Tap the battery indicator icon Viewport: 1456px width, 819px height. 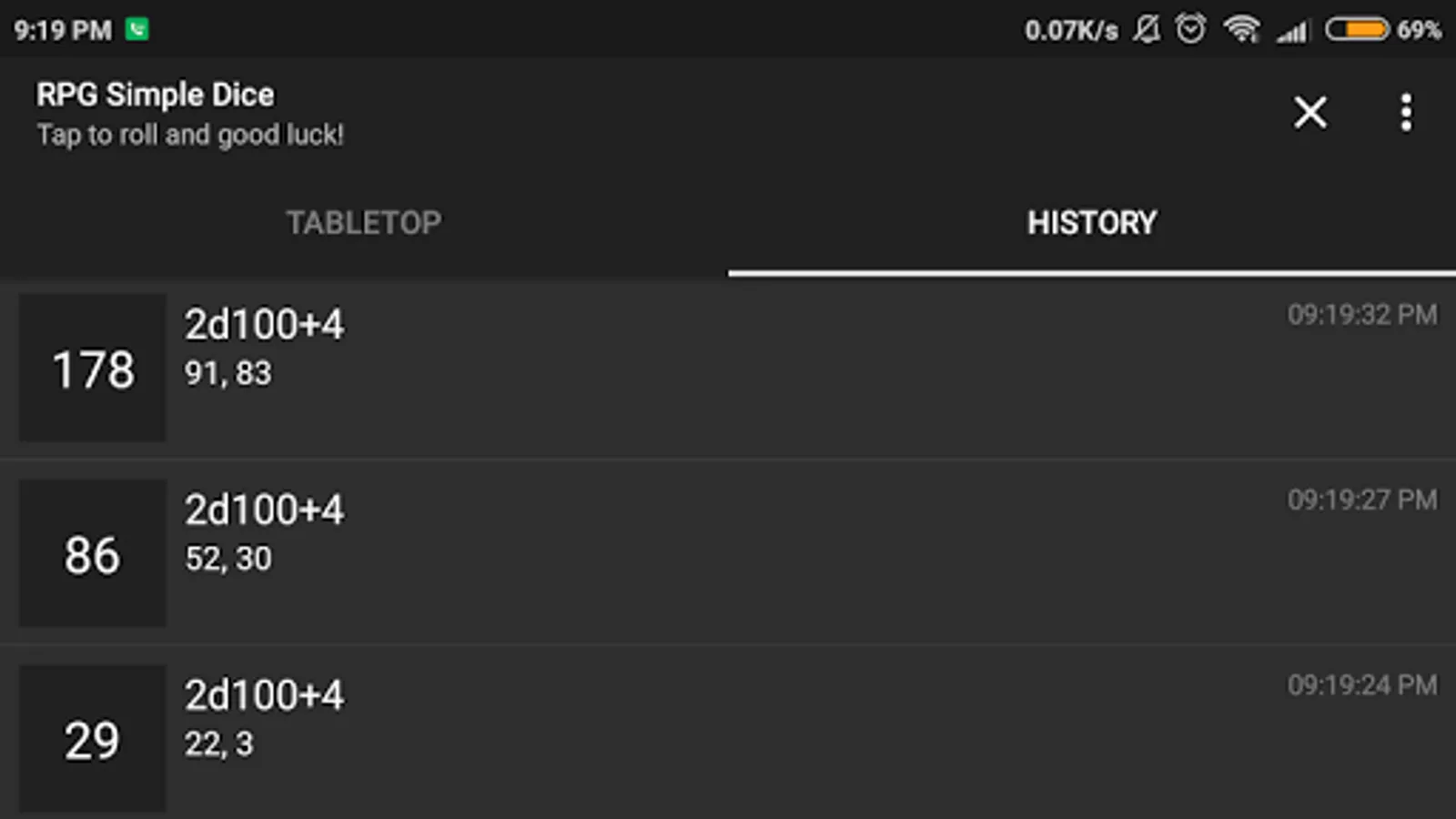coord(1357,30)
